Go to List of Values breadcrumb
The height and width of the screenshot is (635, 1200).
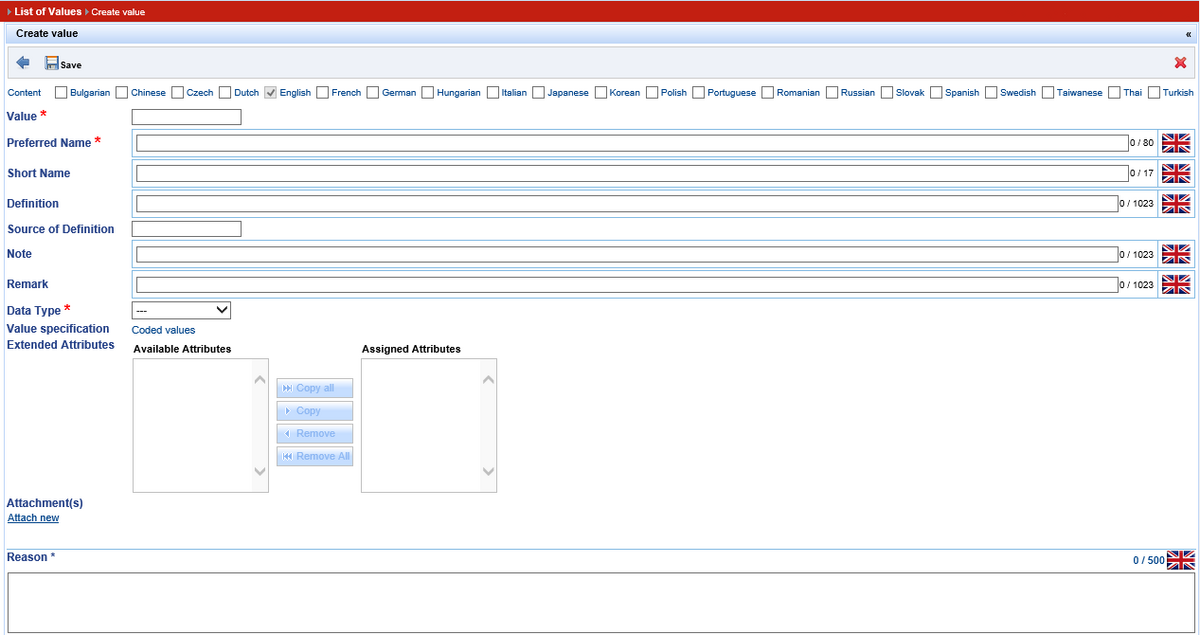click(48, 11)
